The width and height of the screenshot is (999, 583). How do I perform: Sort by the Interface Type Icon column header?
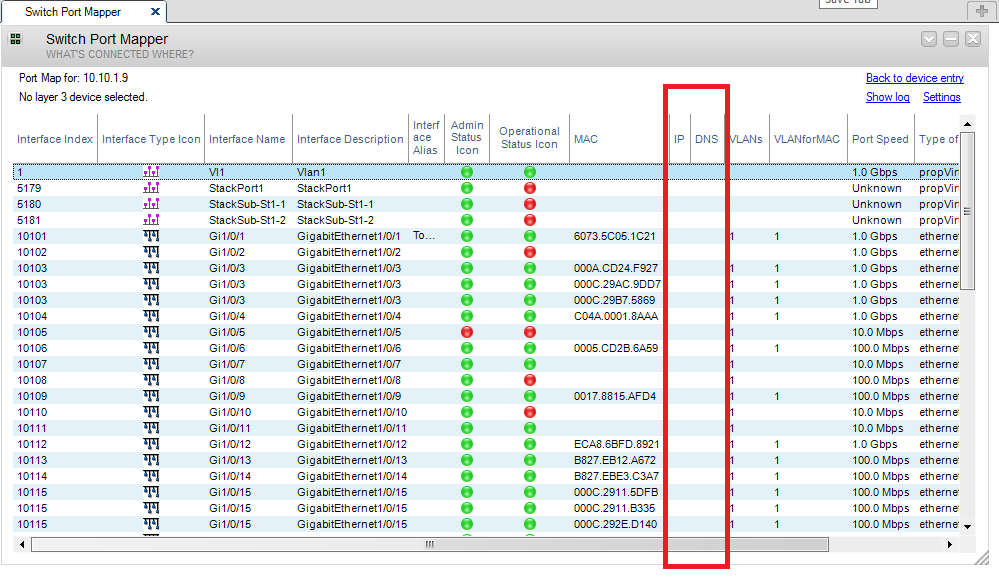pos(151,139)
